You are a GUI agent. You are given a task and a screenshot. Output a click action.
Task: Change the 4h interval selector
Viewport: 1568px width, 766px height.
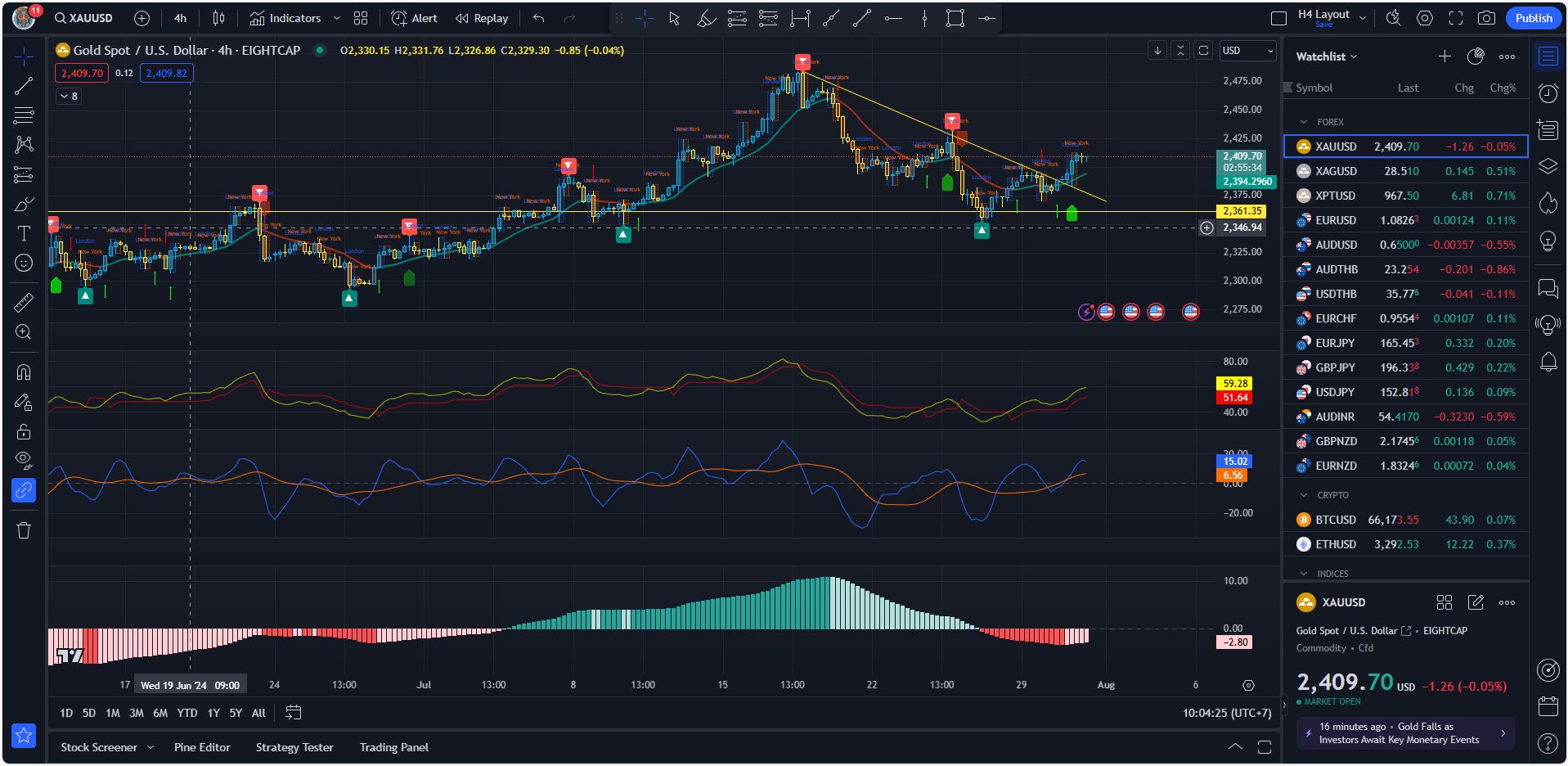[x=180, y=18]
